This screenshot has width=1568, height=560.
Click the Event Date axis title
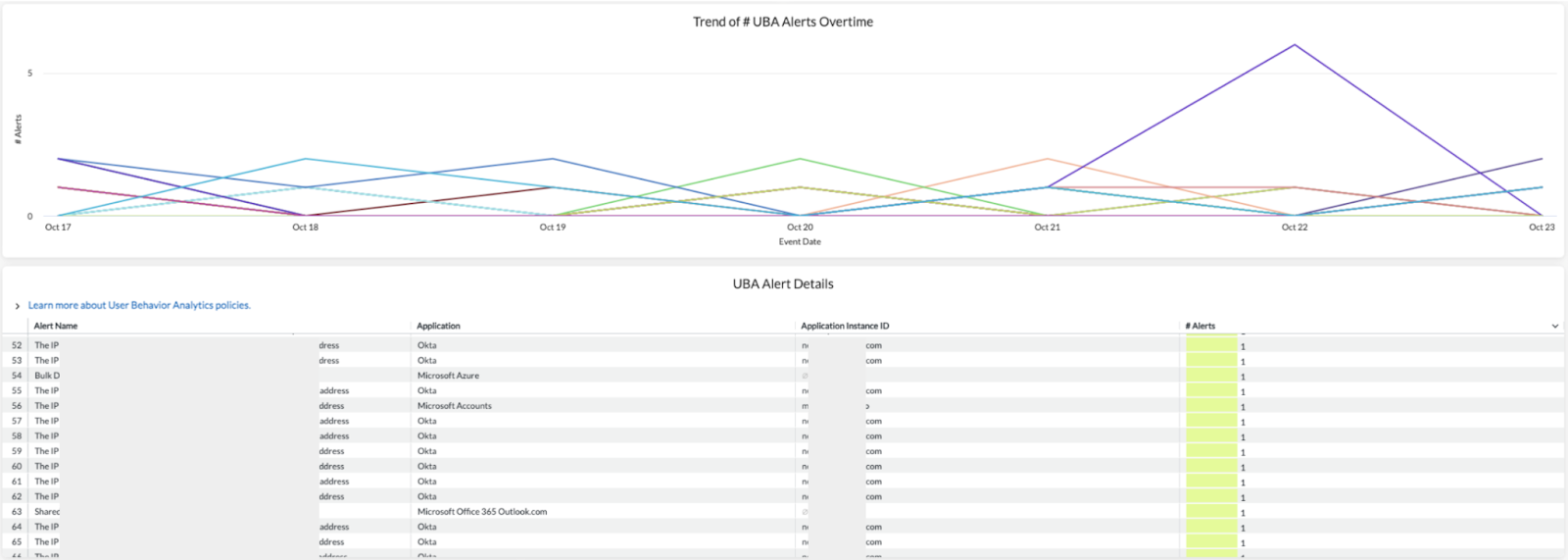[800, 241]
